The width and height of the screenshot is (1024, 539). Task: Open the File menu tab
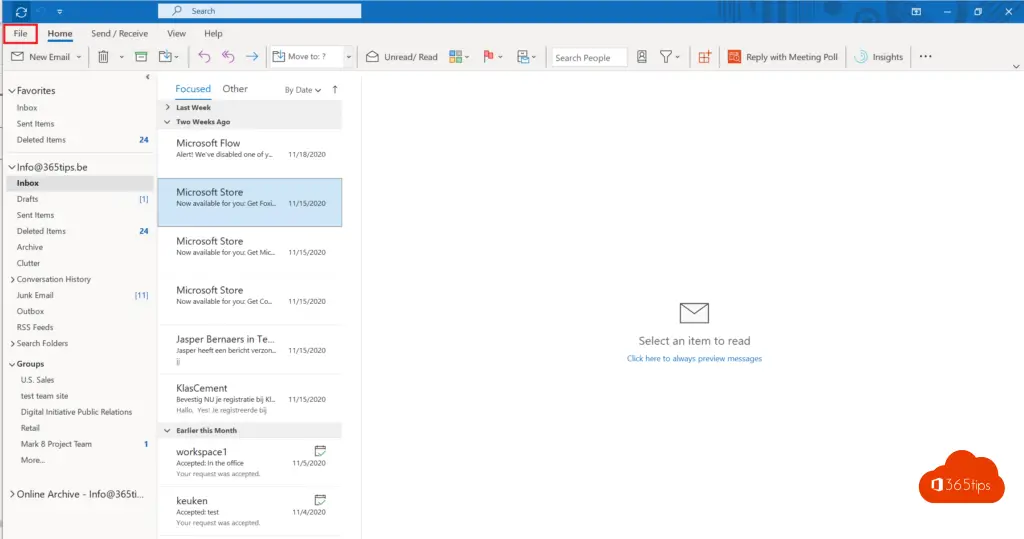[x=20, y=34]
